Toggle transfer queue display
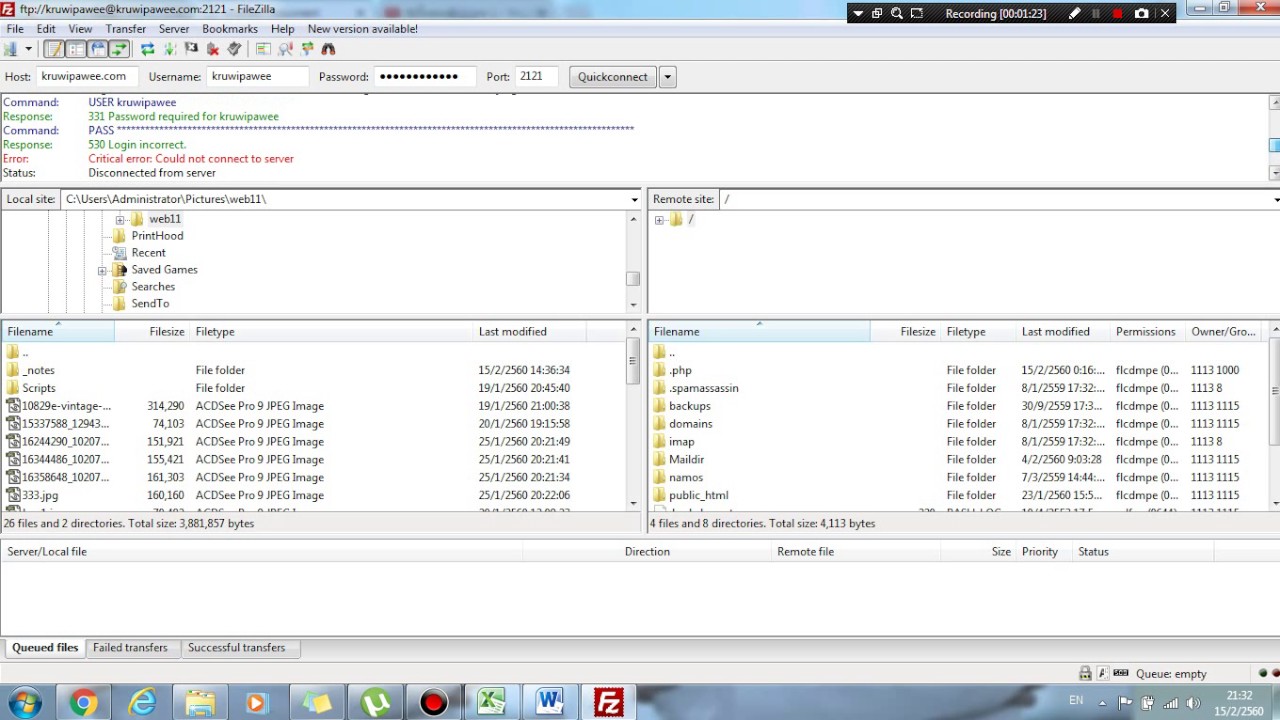1280x720 pixels. (119, 49)
